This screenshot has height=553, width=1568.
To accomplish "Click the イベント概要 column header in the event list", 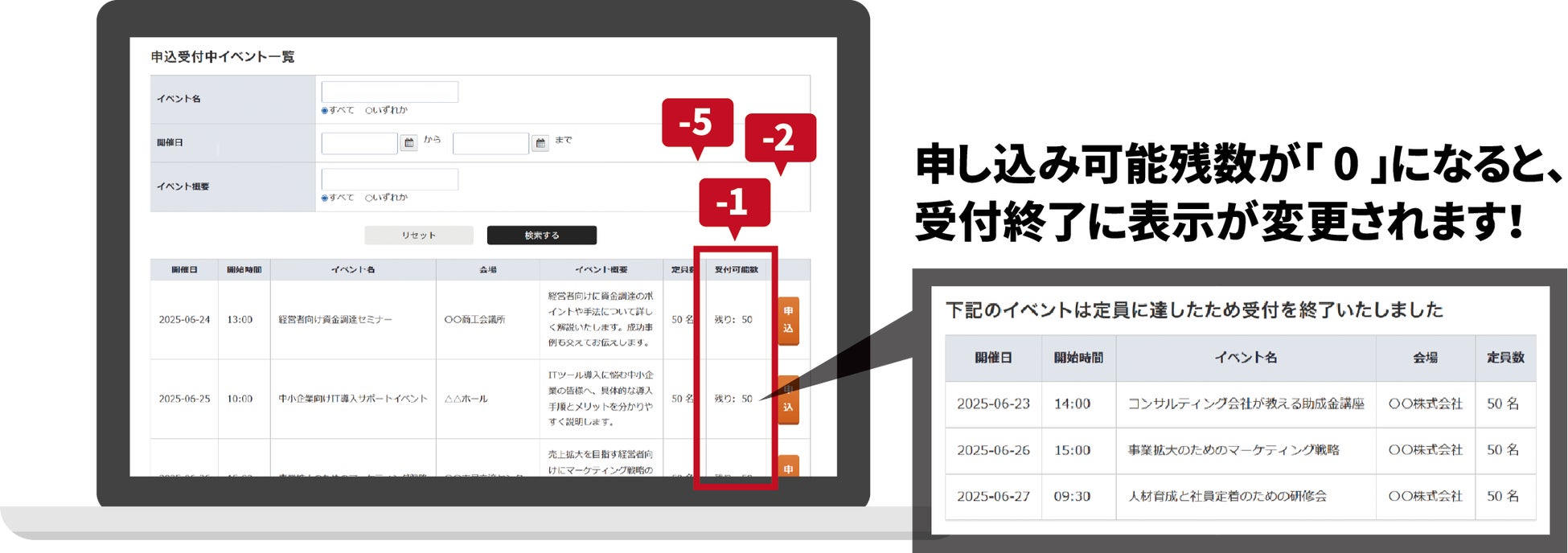I will click(x=601, y=270).
